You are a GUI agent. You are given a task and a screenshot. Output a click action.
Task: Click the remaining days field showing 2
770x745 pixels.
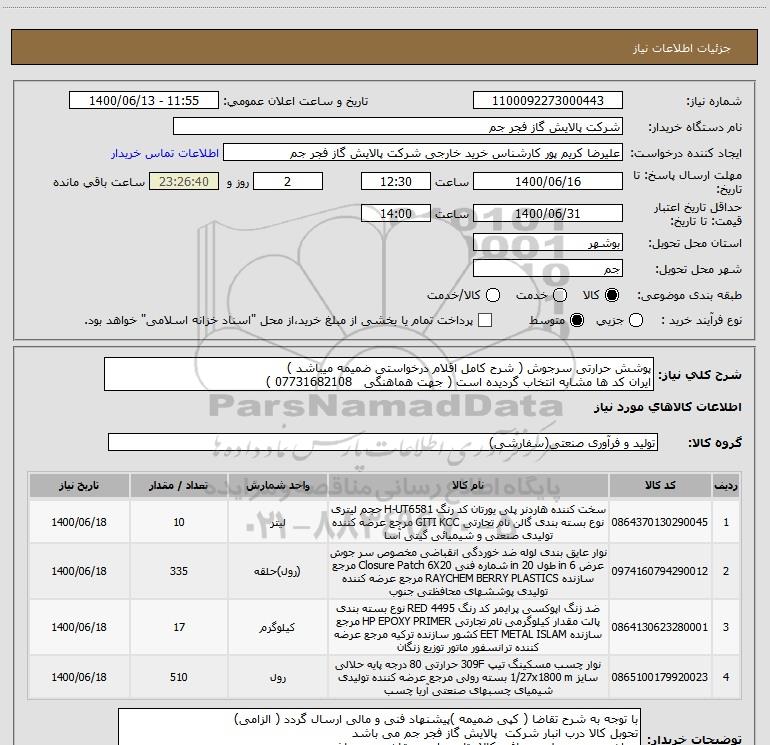[x=288, y=181]
